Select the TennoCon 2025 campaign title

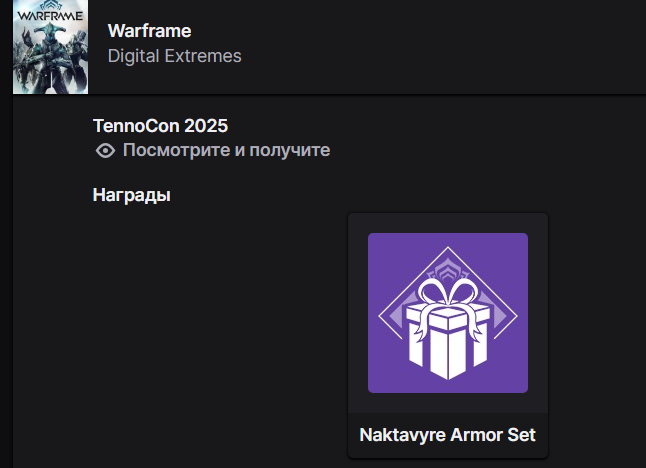tap(160, 126)
